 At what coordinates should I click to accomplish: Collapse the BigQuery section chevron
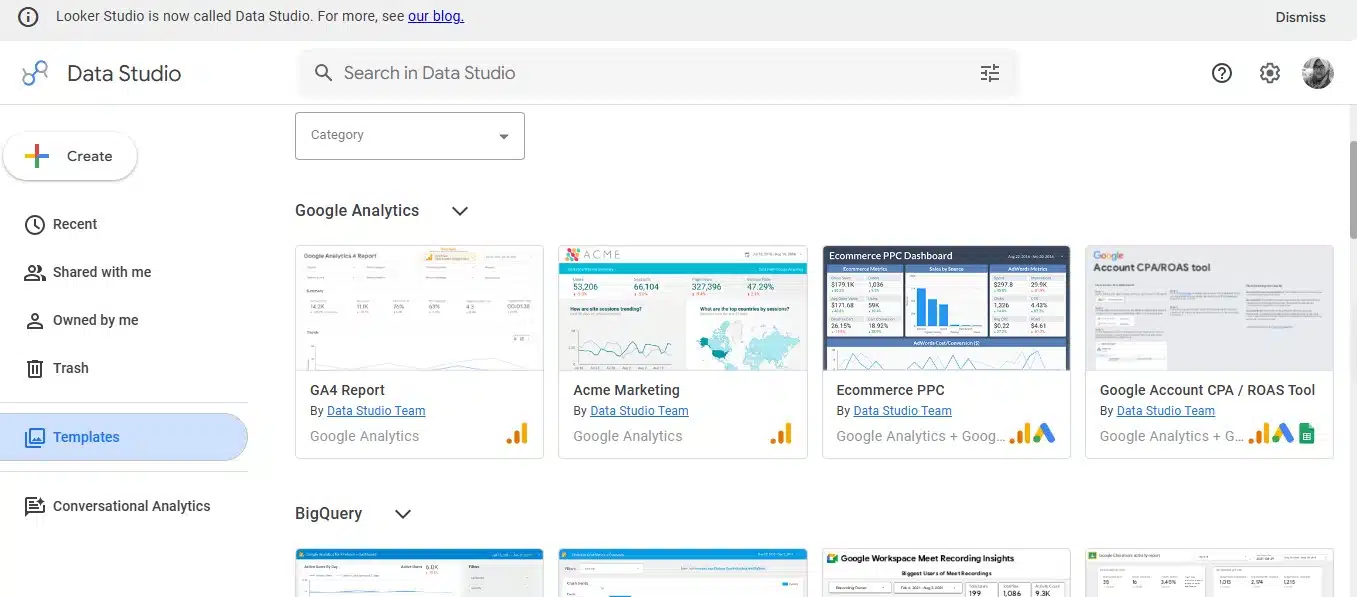403,514
